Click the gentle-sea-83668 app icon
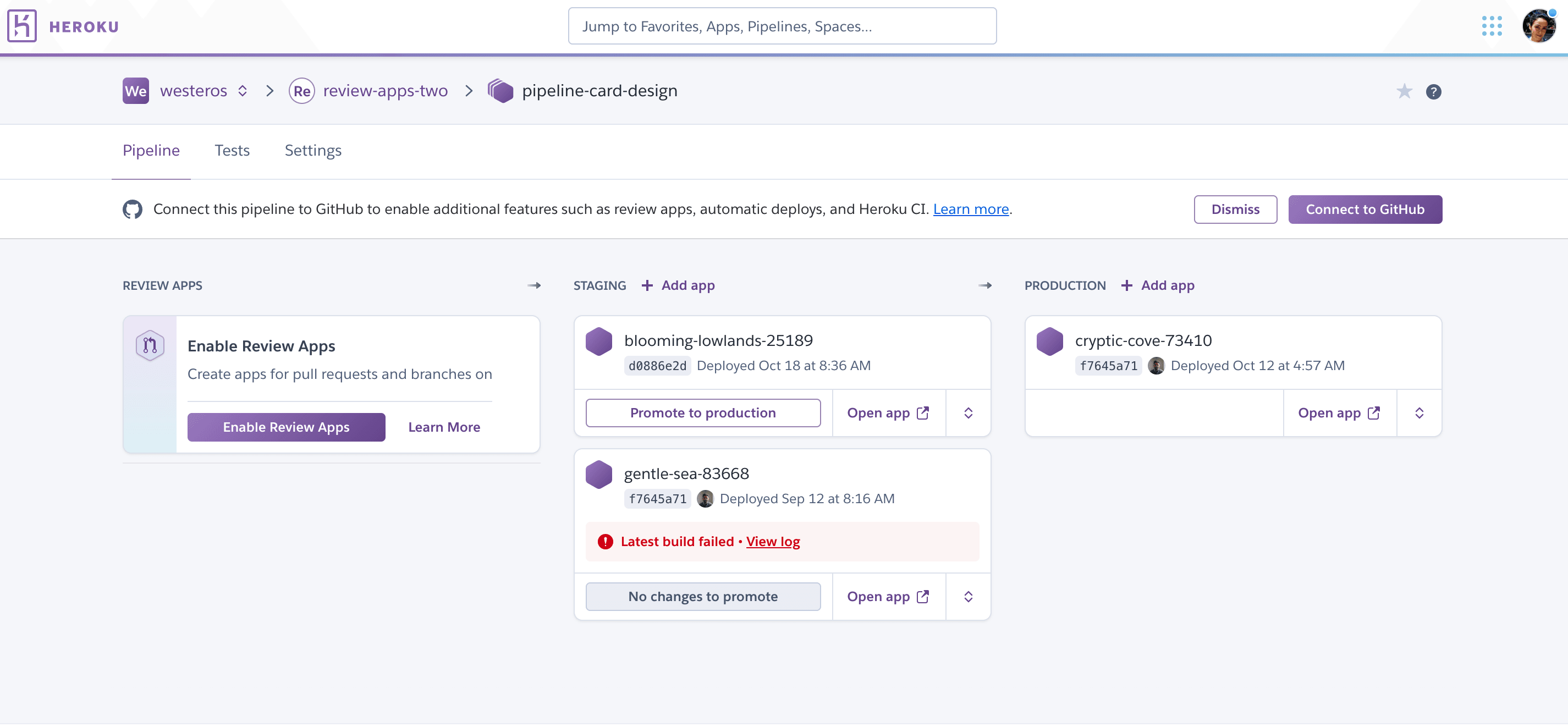The height and width of the screenshot is (727, 1568). coord(599,473)
